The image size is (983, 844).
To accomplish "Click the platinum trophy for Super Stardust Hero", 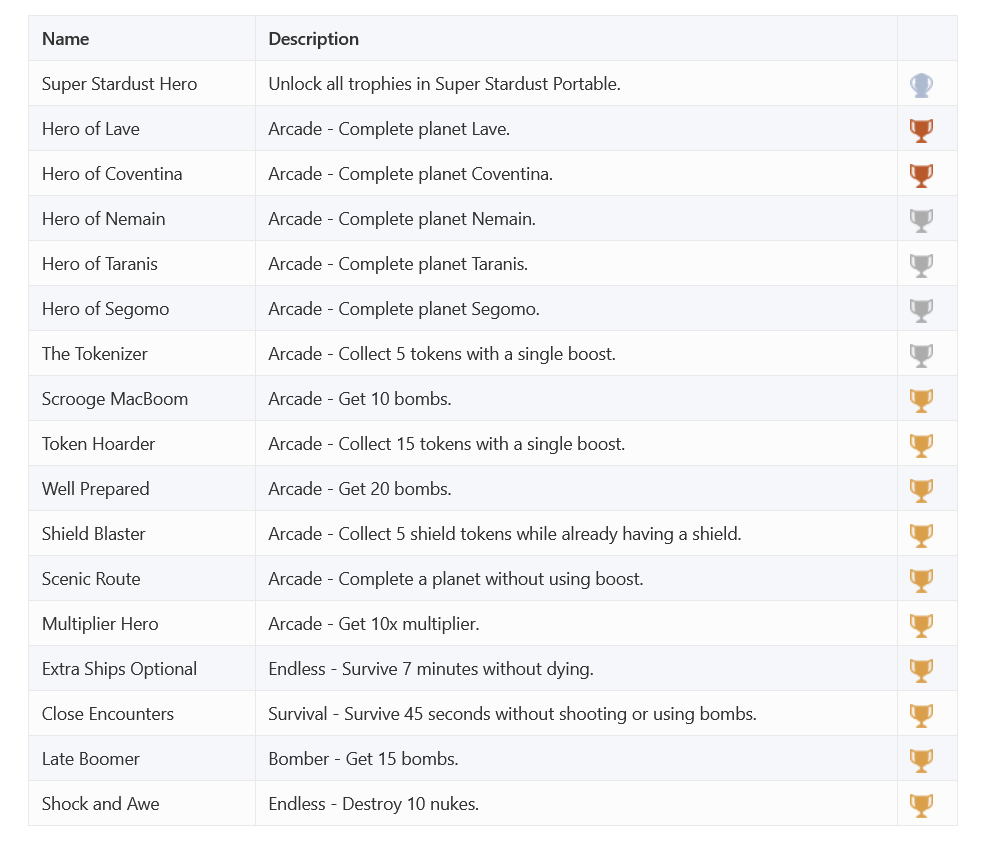I will 921,85.
